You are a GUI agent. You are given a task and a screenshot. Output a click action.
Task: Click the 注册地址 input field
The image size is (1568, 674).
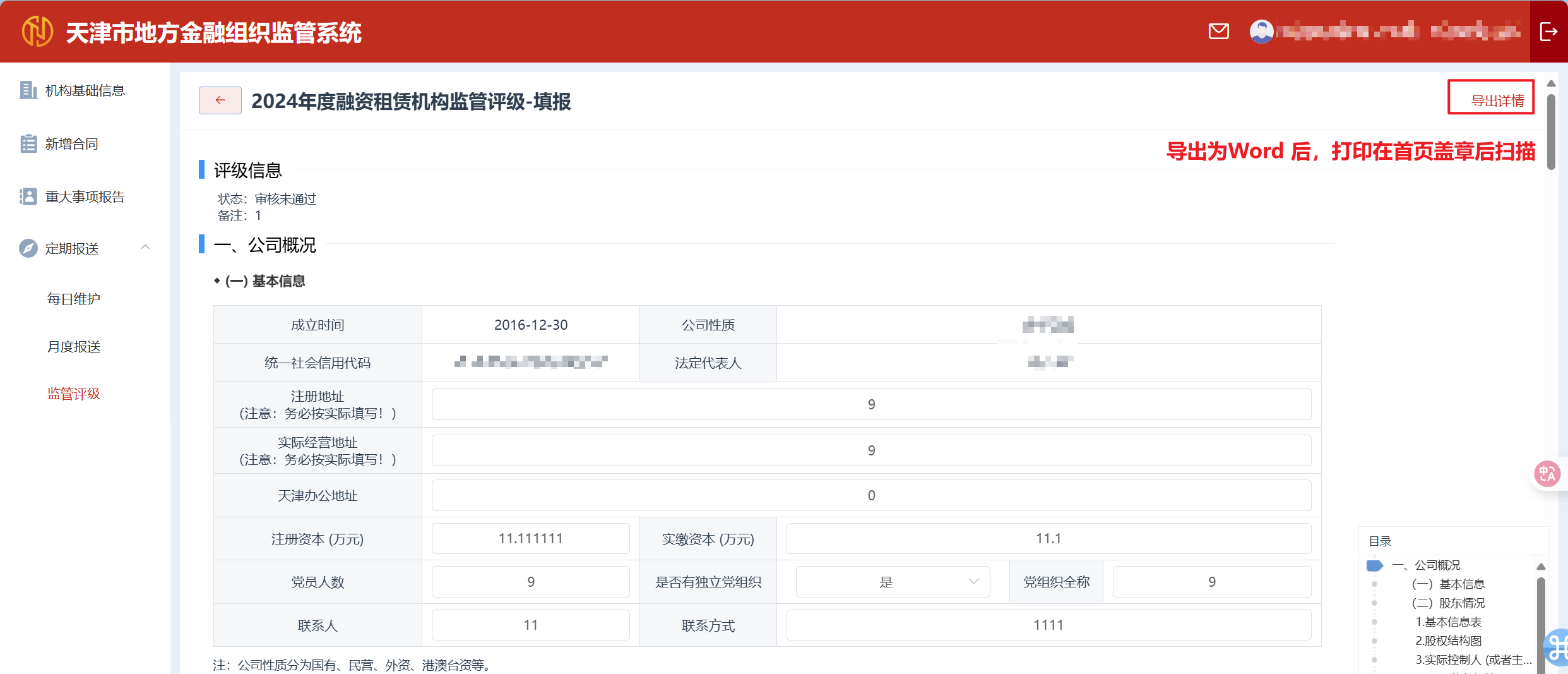[x=871, y=404]
